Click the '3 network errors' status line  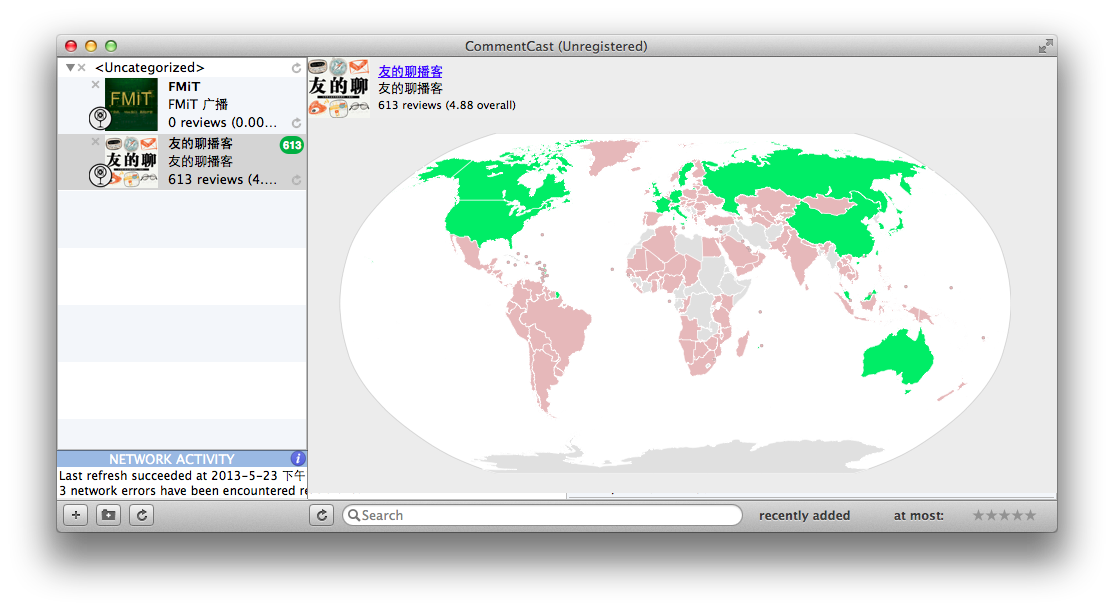(x=182, y=490)
